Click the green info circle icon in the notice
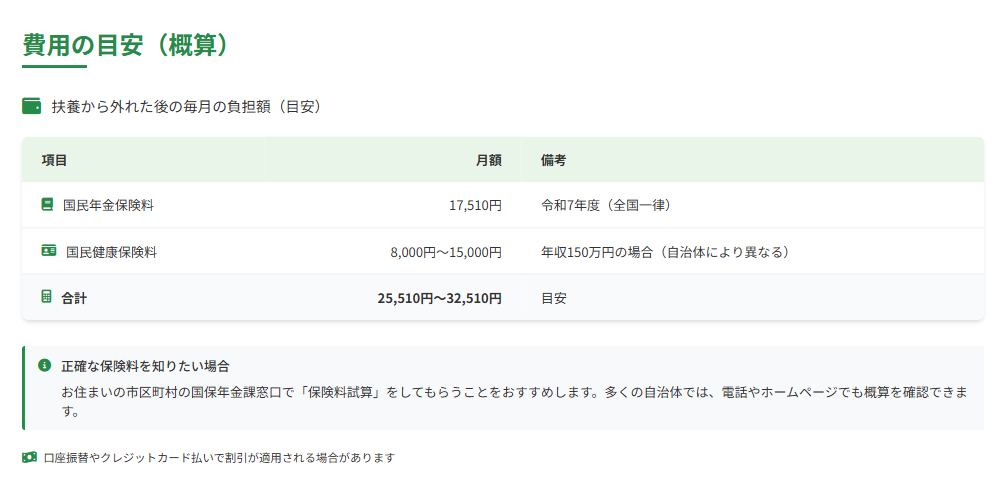1003x489 pixels. 44,366
